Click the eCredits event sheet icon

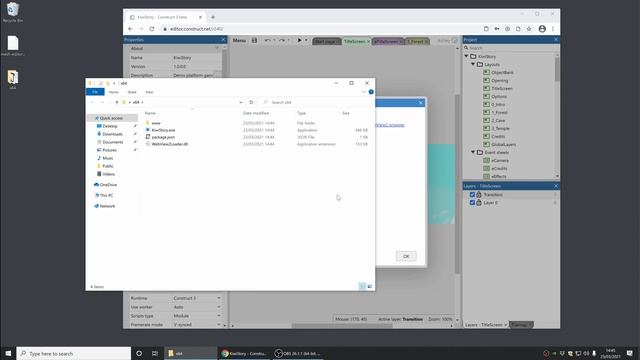[486, 168]
